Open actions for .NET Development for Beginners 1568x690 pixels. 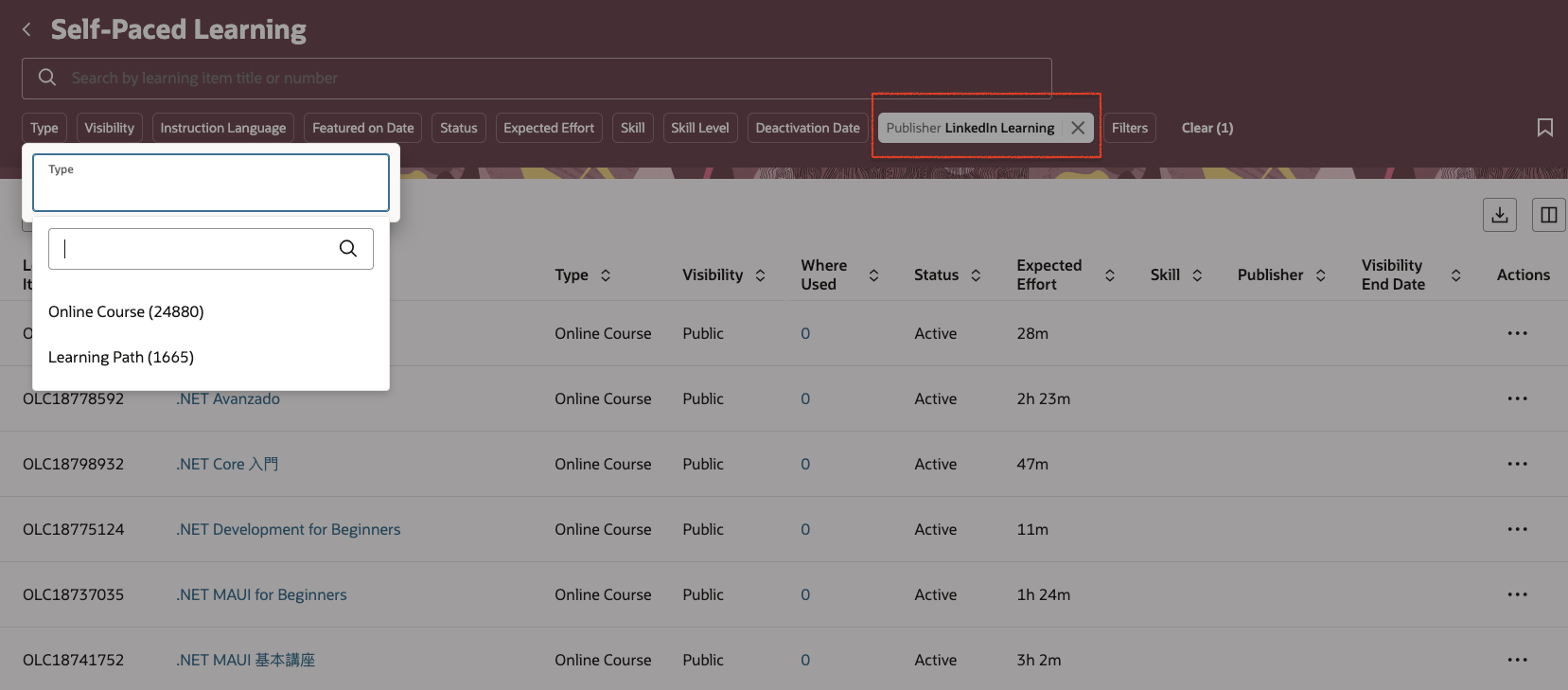(1518, 529)
